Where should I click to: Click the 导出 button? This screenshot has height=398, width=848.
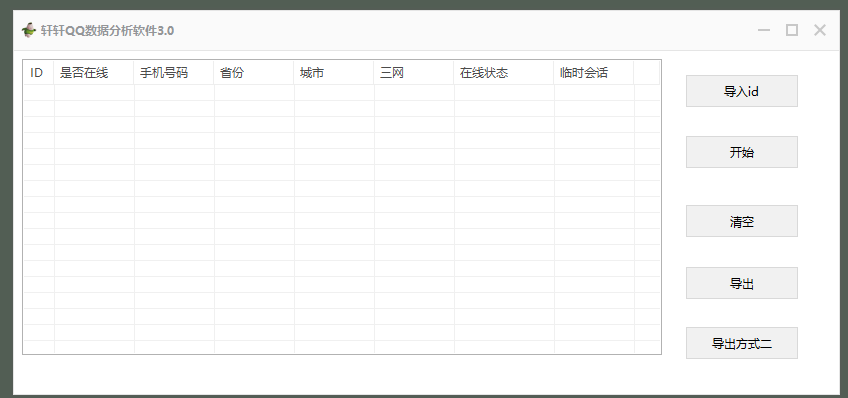pos(741,283)
